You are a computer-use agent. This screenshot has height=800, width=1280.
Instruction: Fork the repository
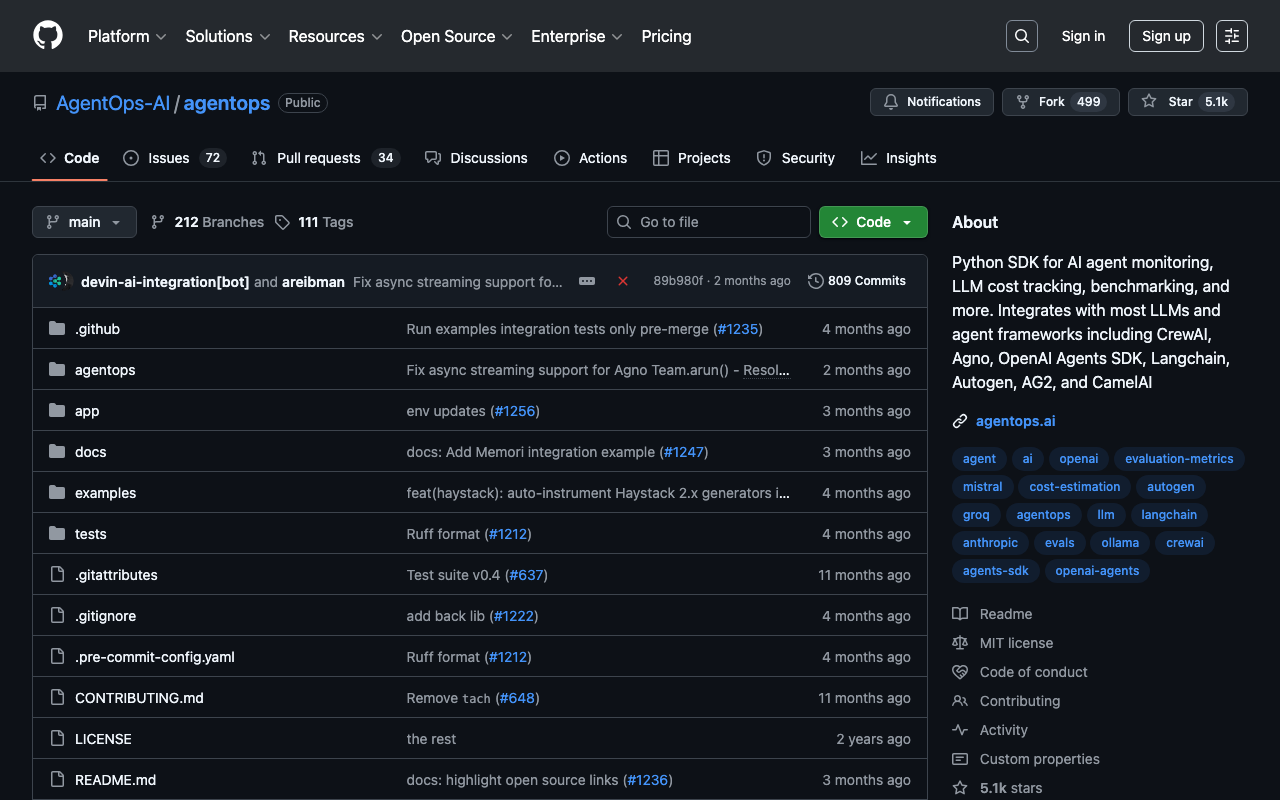tap(1059, 102)
